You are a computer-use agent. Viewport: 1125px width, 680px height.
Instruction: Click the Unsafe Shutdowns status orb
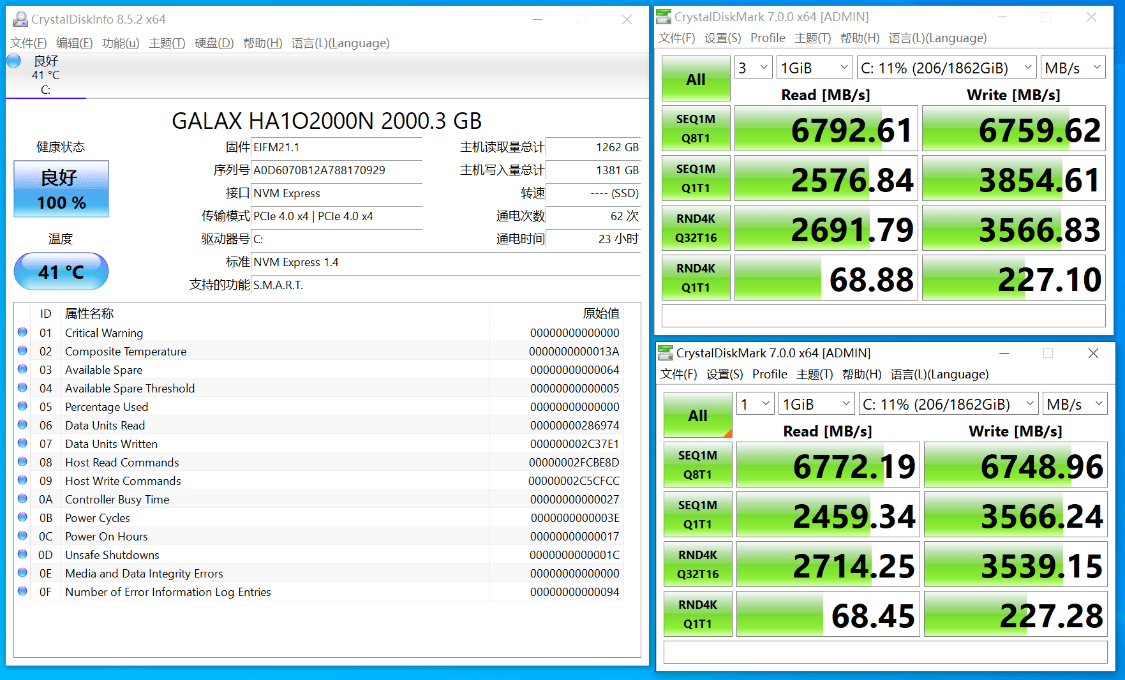[x=23, y=554]
